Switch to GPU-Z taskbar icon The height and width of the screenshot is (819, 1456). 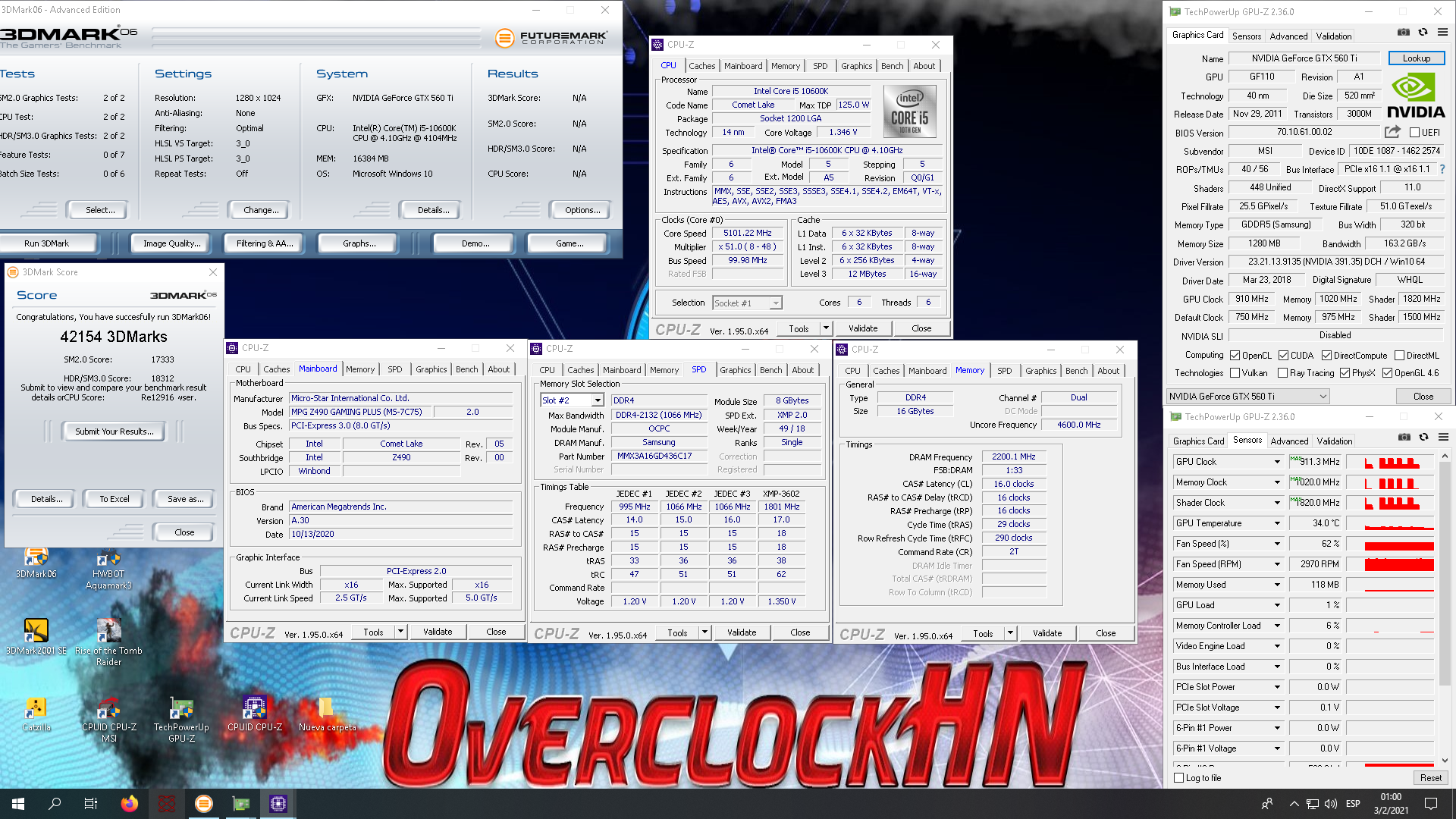coord(240,804)
